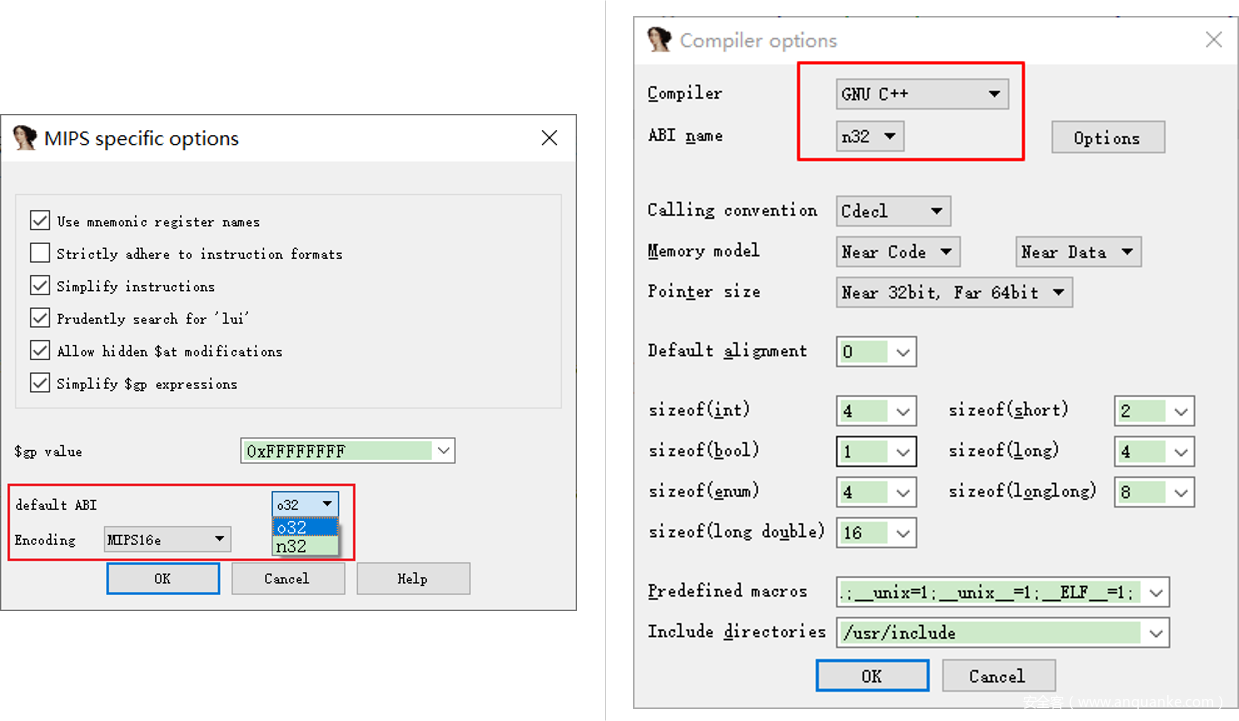
Task: Open the sizeof(long) dropdown
Action: pyautogui.click(x=1182, y=452)
